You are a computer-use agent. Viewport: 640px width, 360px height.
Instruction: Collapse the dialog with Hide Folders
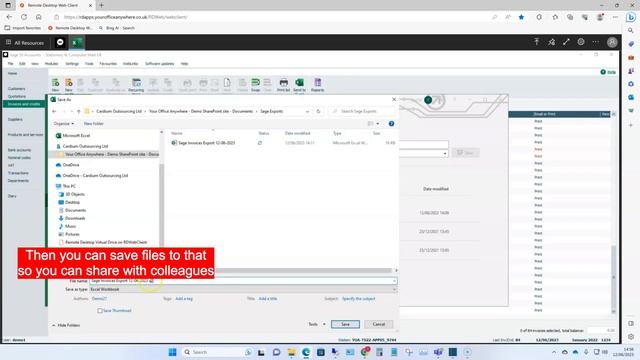pos(66,325)
